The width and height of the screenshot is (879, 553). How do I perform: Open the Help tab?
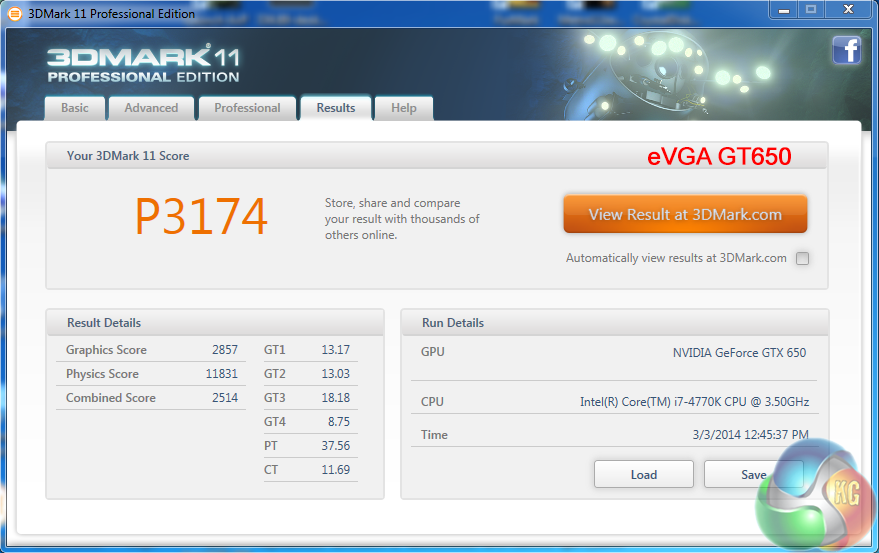(404, 108)
